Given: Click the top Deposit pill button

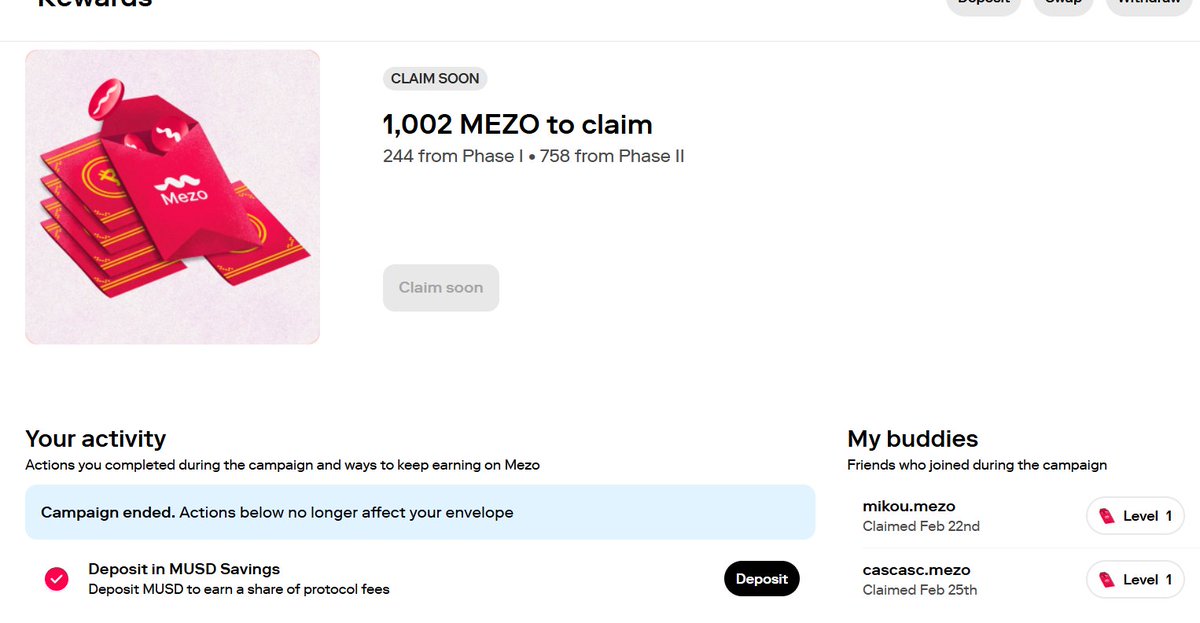Looking at the screenshot, I should point(982,5).
